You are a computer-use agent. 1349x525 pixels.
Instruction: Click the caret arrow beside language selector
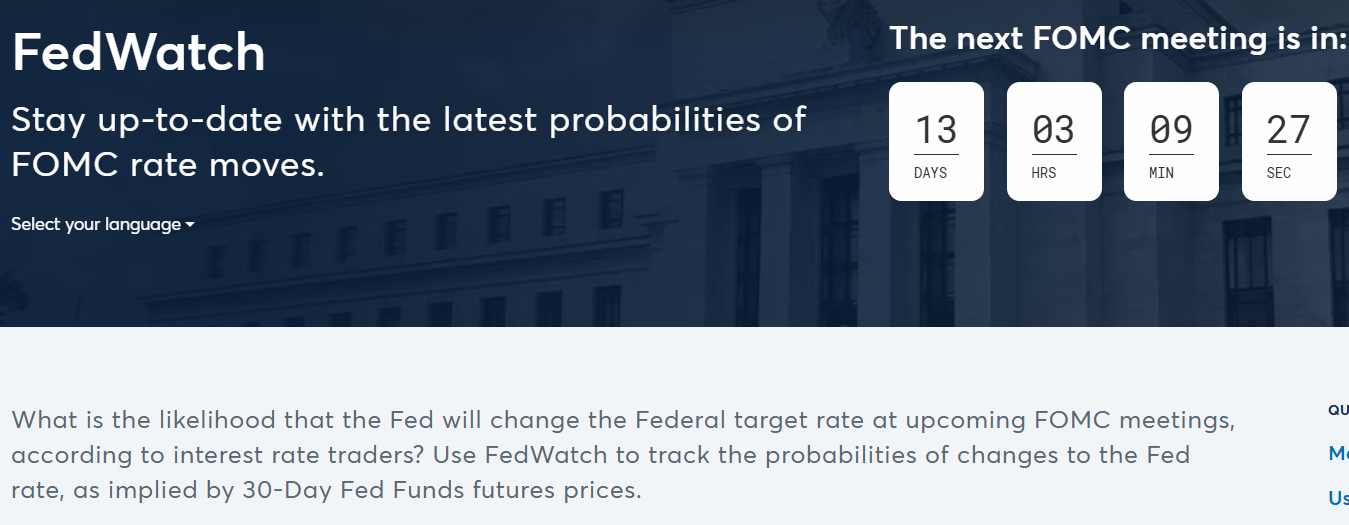coord(190,225)
